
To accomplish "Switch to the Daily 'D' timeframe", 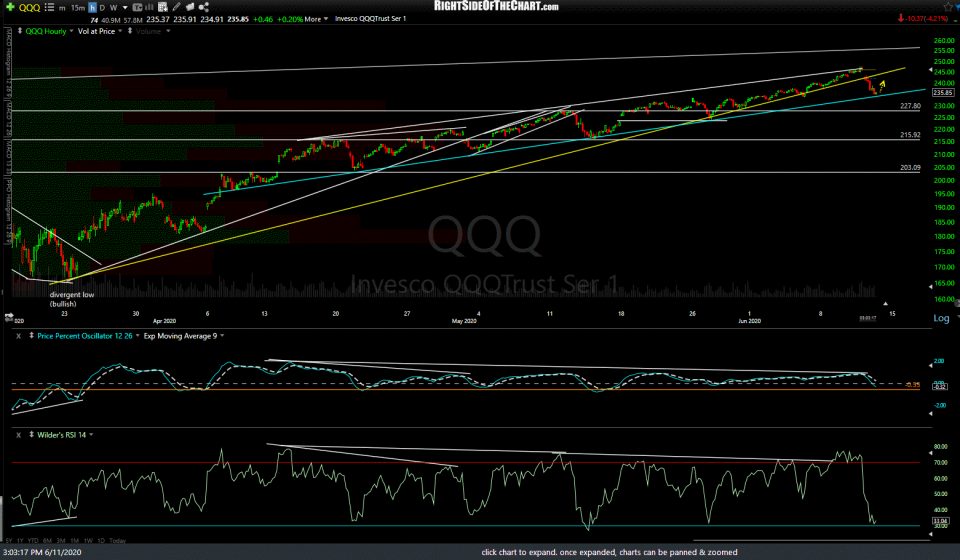I will tap(102, 8).
